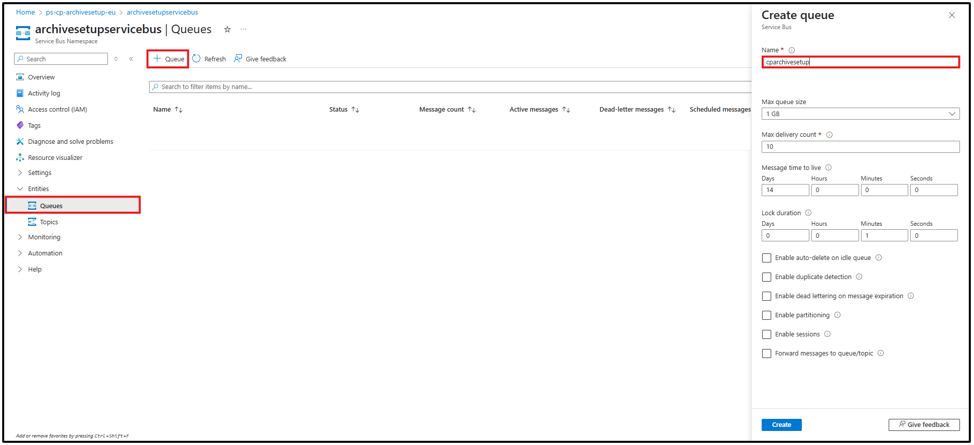Viewport: 974px width, 445px height.
Task: Click the Tags icon in sidebar
Action: click(x=20, y=125)
